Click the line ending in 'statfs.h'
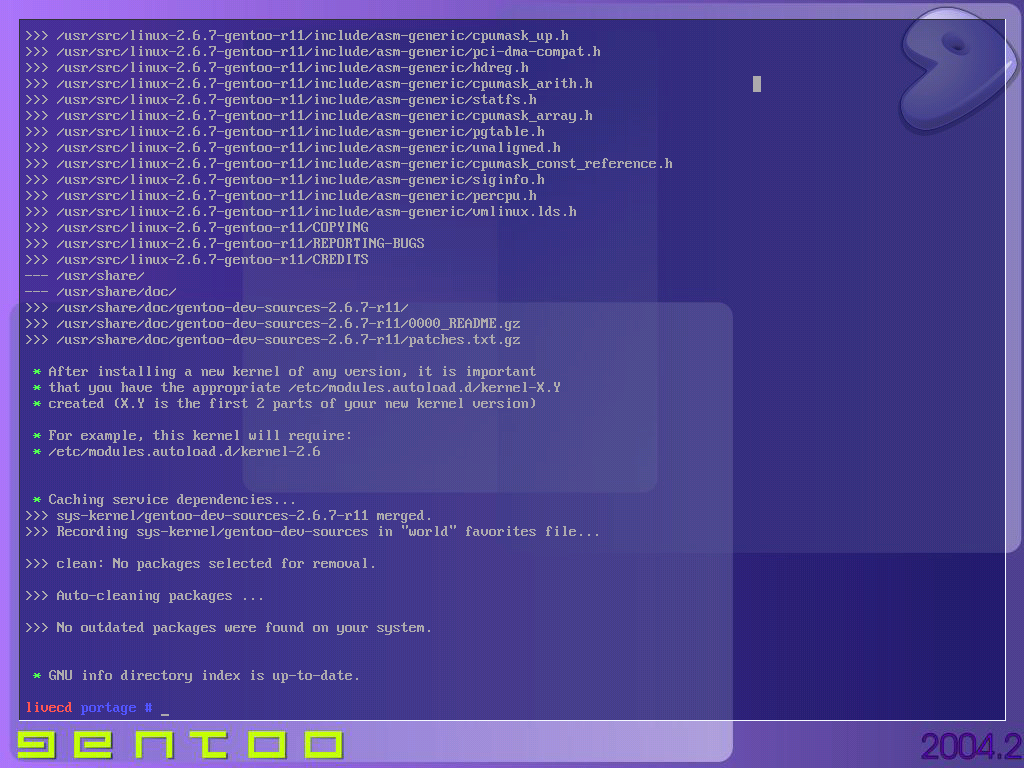This screenshot has width=1024, height=768. coord(281,100)
